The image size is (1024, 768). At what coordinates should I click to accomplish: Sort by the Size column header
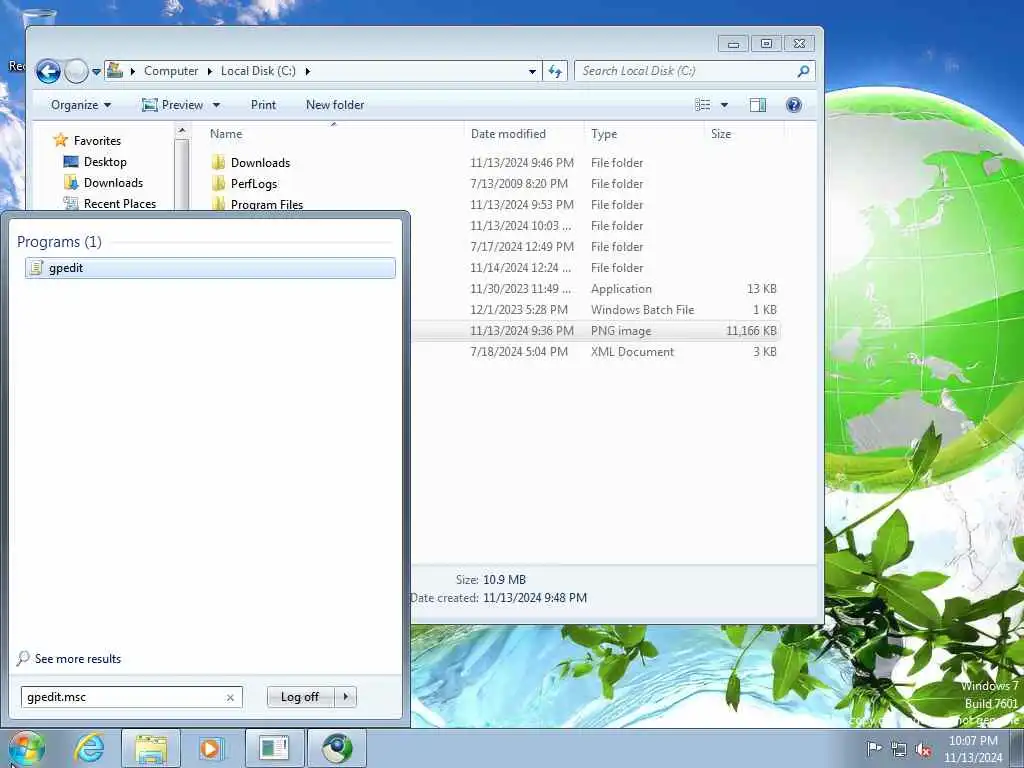tap(721, 134)
